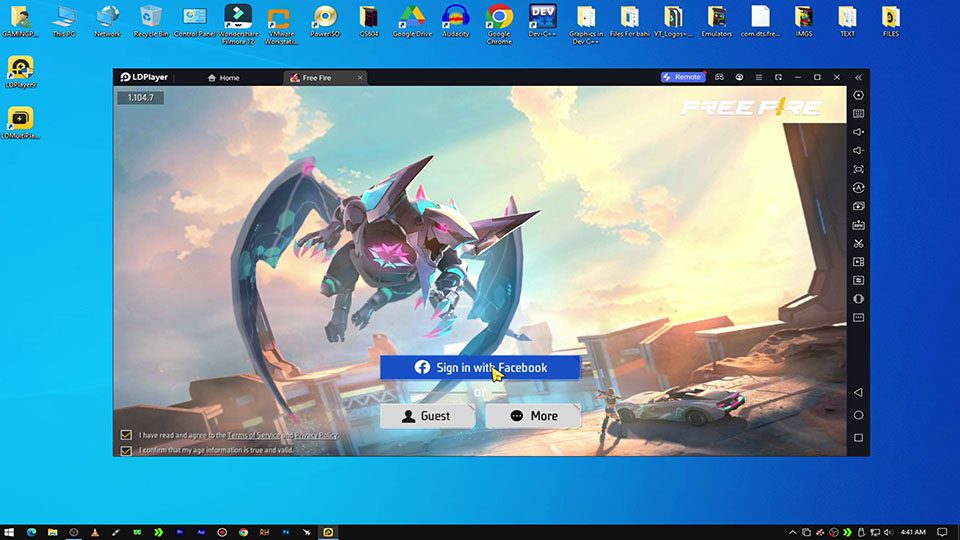Click the volume up icon in sidebar
This screenshot has height=540, width=960.
tap(858, 132)
